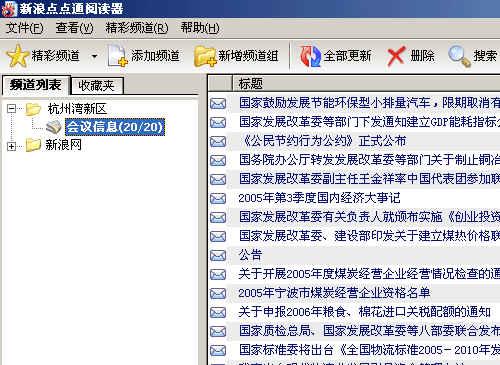This screenshot has width=500, height=365.
Task: Open the 精彩频道 dropdown arrow
Action: (94, 56)
